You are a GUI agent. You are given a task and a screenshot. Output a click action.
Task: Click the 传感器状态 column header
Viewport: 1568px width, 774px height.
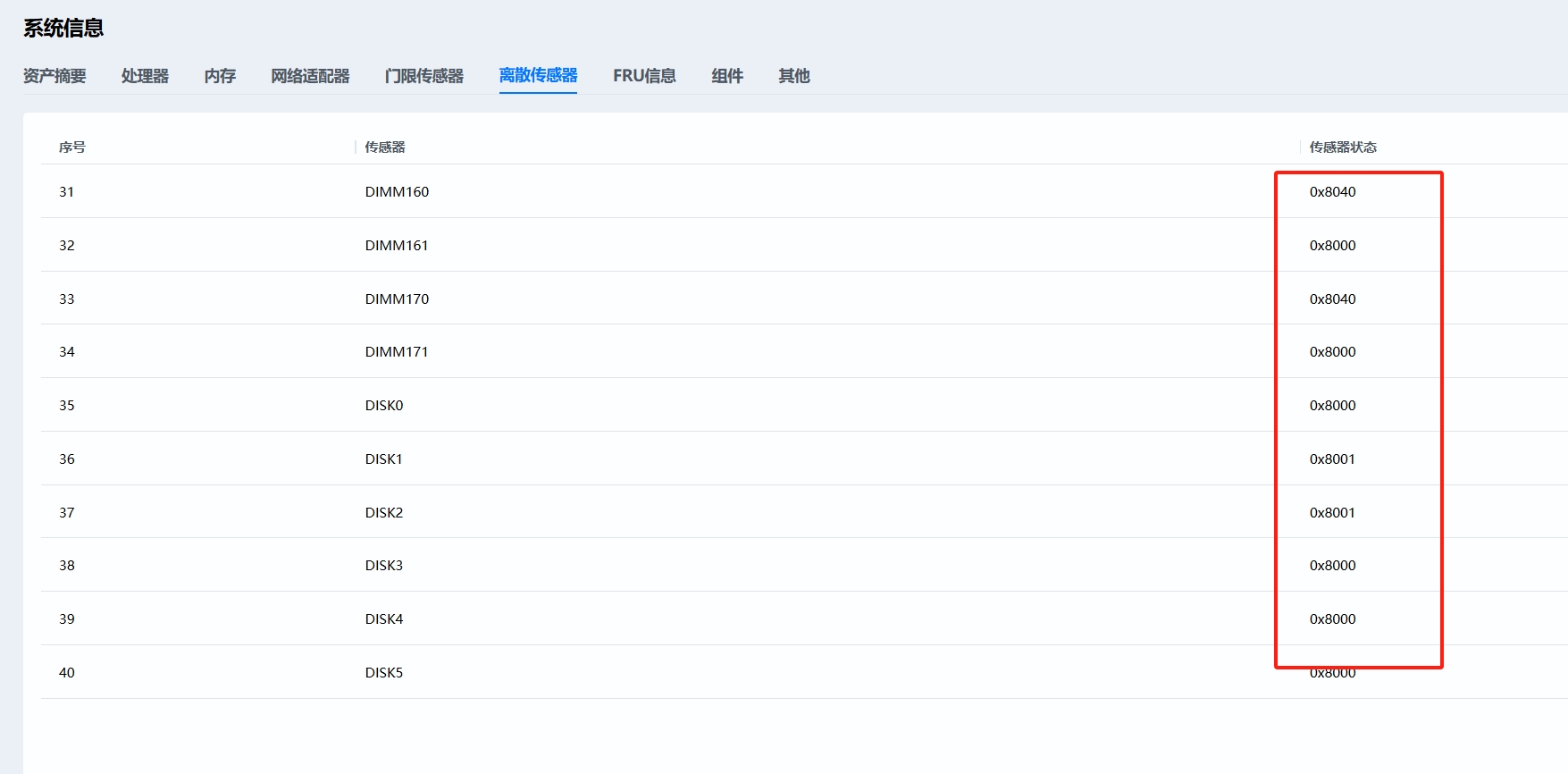click(x=1343, y=147)
